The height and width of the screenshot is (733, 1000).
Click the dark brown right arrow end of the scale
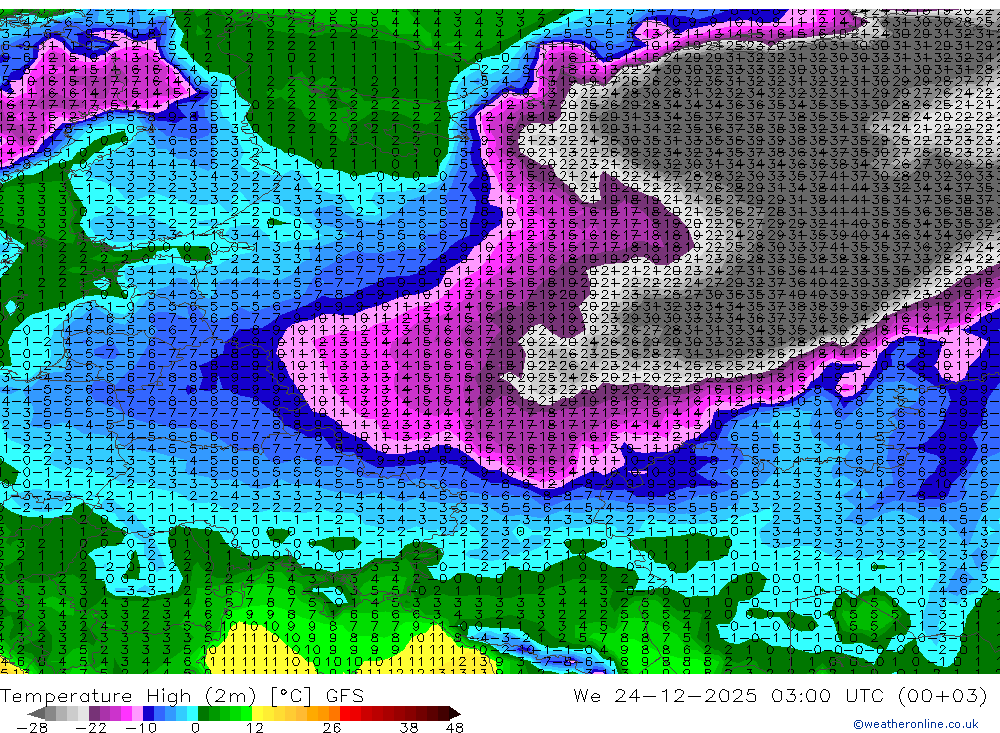455,713
